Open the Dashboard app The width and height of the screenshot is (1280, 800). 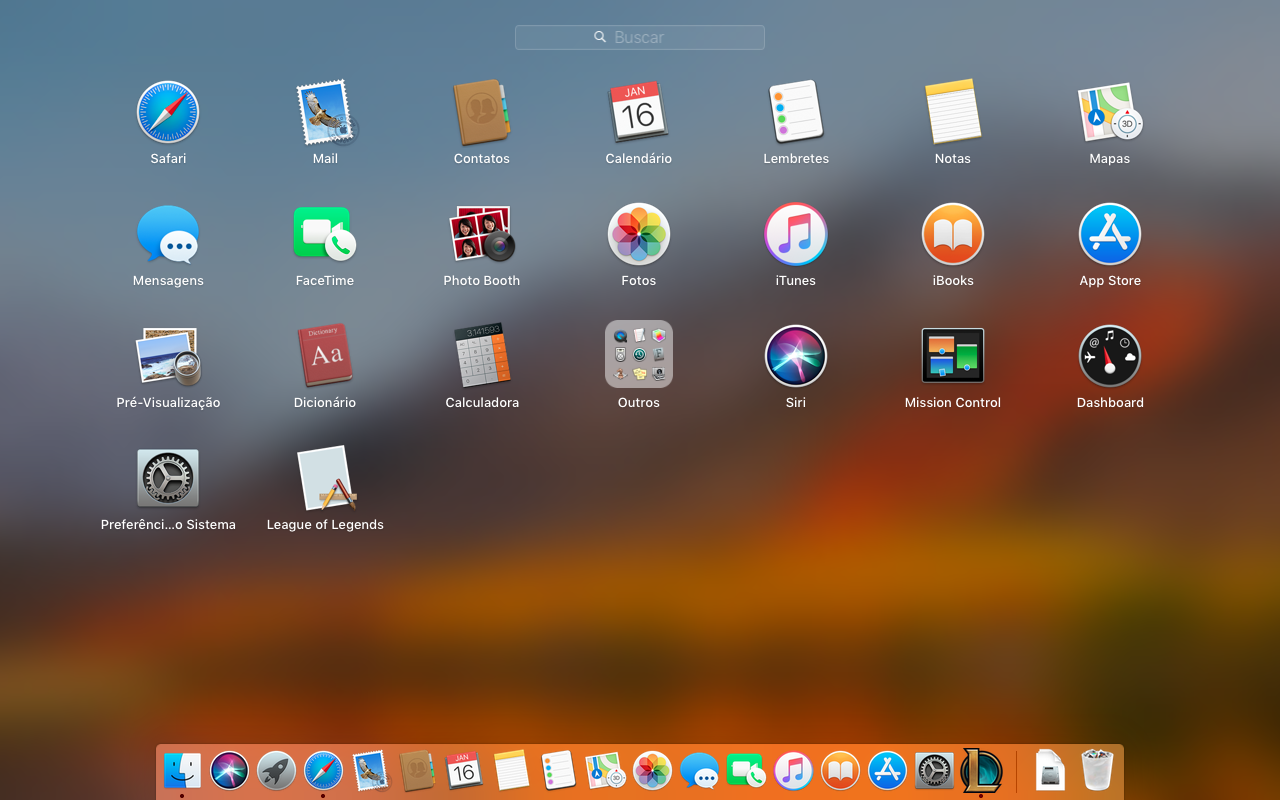pyautogui.click(x=1110, y=356)
